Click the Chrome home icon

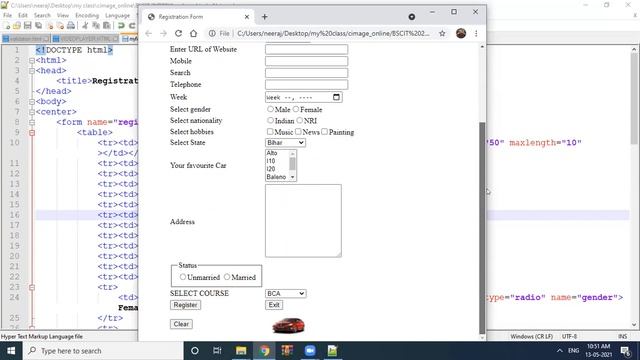point(193,33)
